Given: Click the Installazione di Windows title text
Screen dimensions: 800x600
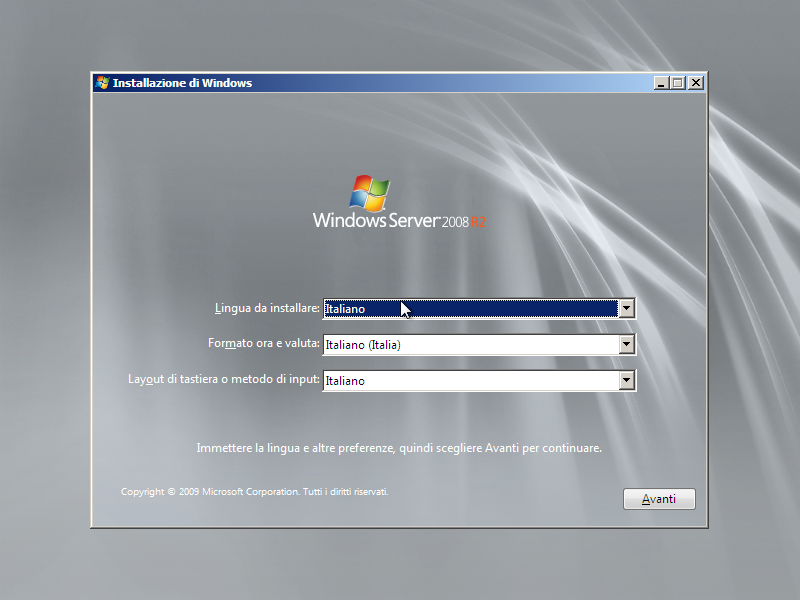Looking at the screenshot, I should [182, 83].
